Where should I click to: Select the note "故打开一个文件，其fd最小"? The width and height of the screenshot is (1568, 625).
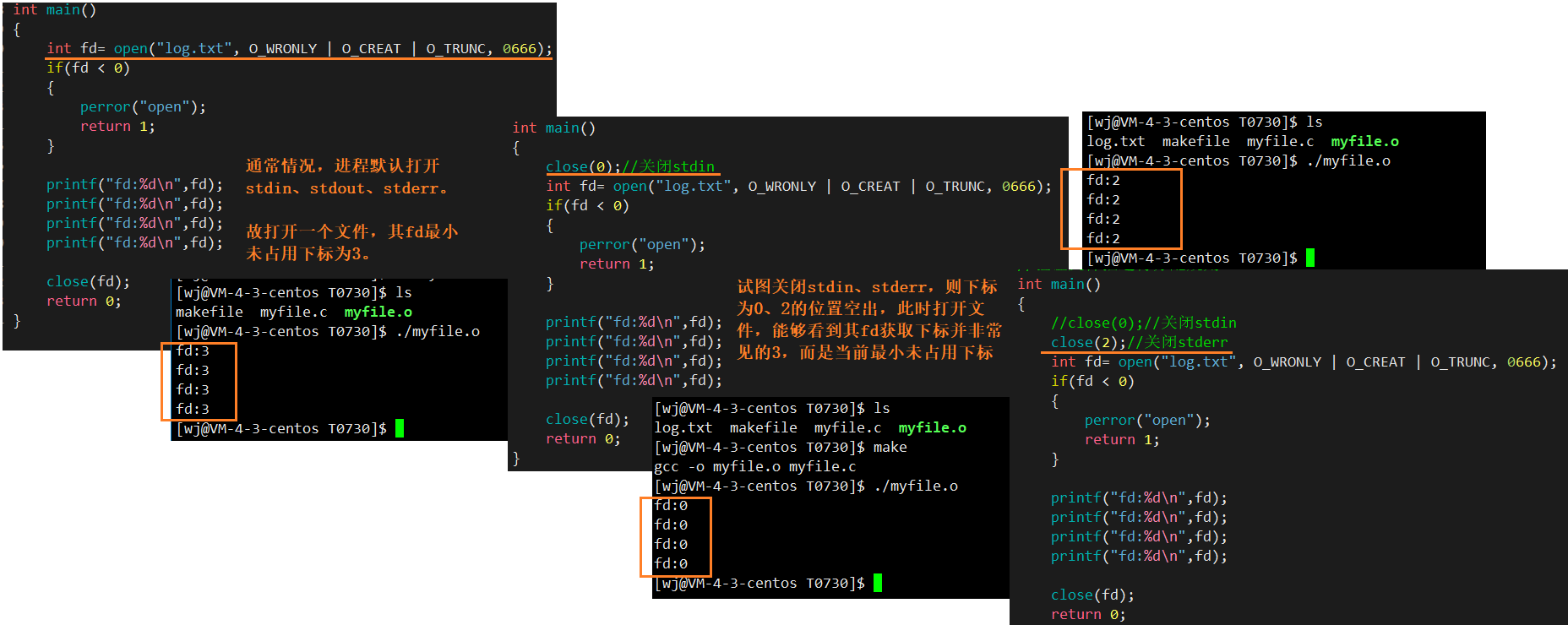coord(352,231)
